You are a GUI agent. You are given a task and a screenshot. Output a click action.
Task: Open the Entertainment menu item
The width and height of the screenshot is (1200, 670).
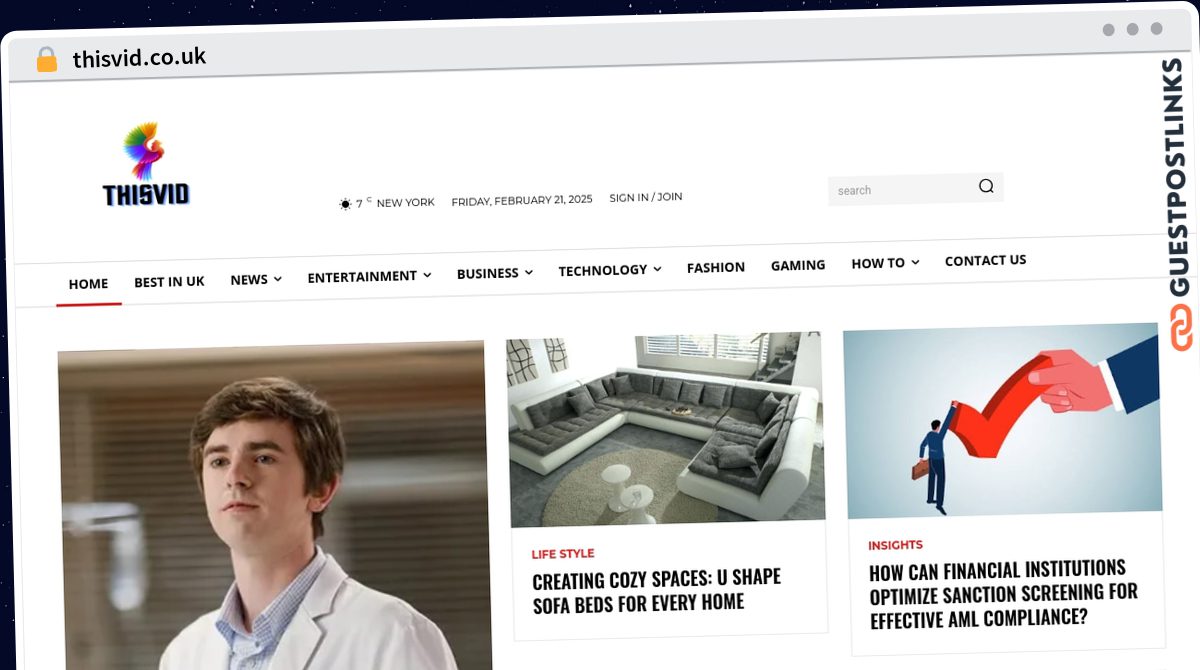tap(362, 276)
